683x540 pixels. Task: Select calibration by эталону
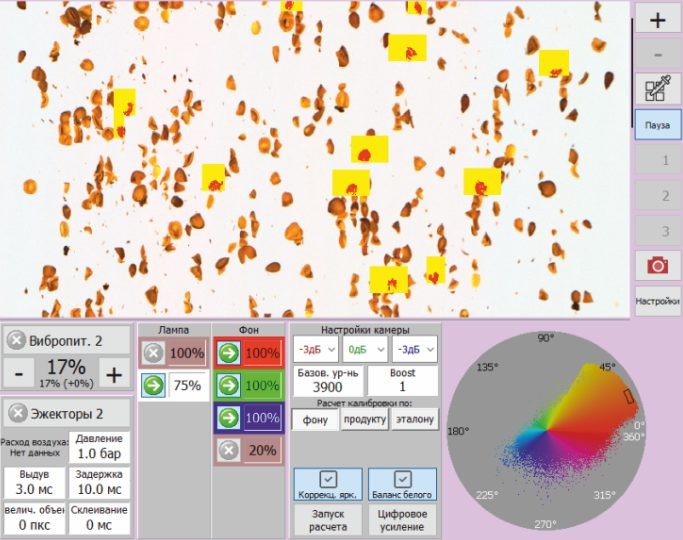415,419
